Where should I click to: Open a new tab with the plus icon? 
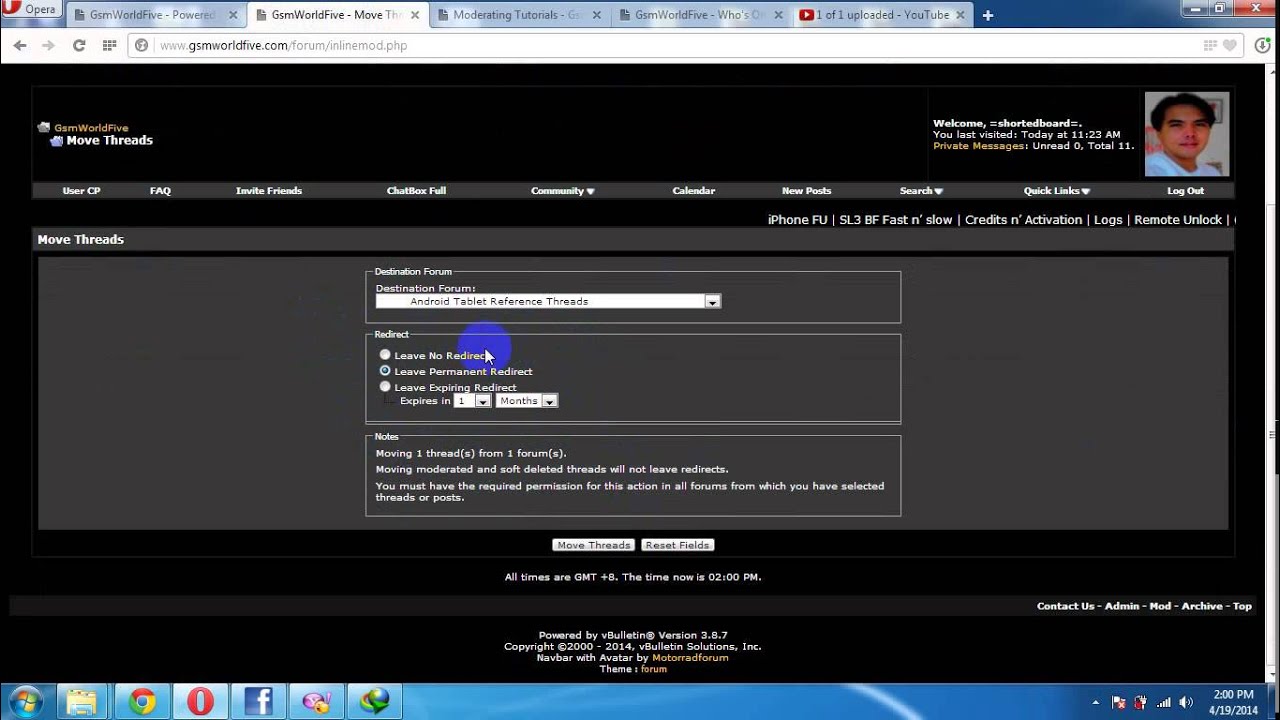tap(987, 15)
